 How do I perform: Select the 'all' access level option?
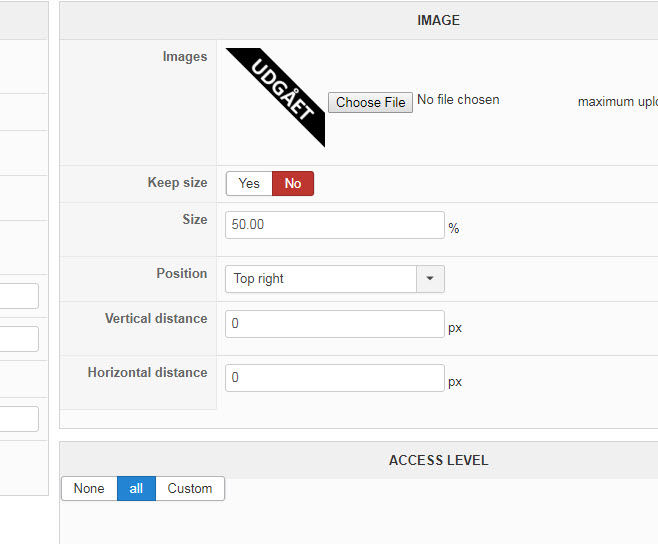(136, 488)
